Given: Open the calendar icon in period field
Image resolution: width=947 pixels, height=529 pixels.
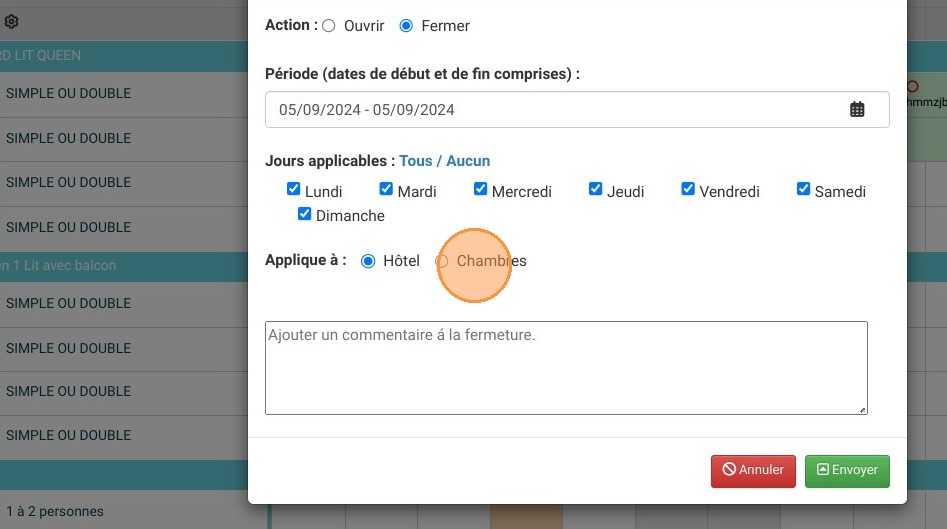Looking at the screenshot, I should 857,109.
